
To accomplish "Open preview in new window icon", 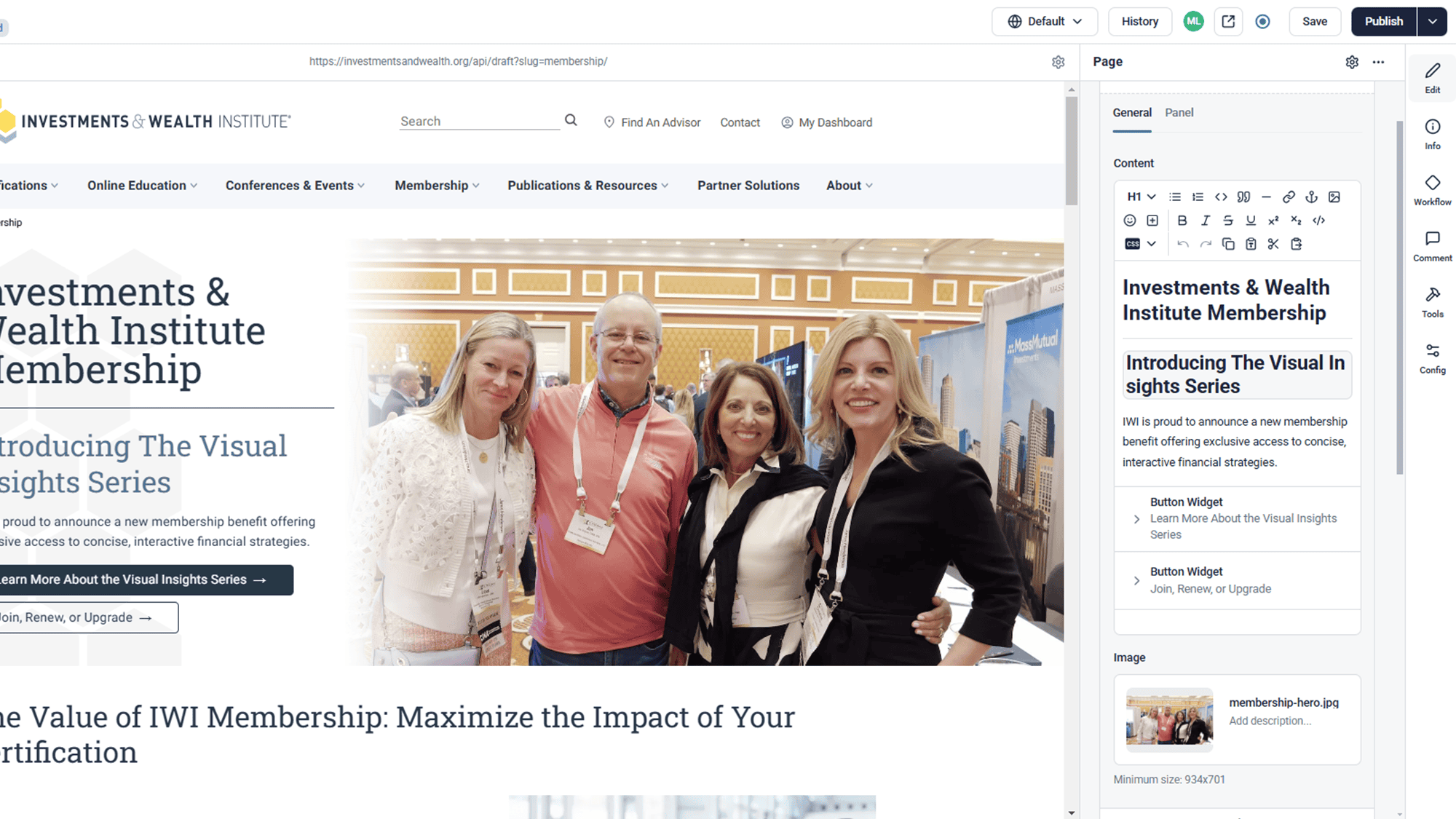I will coord(1228,21).
